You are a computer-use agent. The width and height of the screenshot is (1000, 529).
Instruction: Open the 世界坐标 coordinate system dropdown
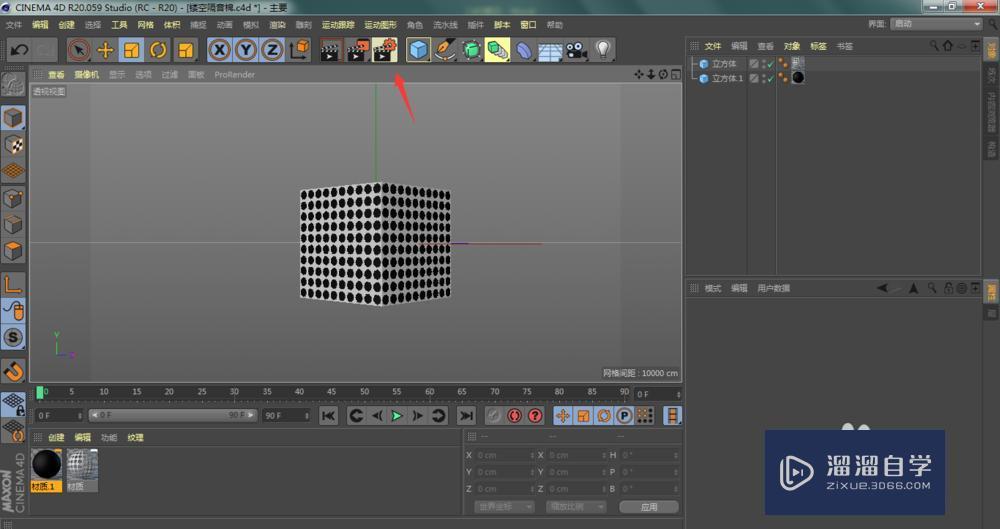507,507
